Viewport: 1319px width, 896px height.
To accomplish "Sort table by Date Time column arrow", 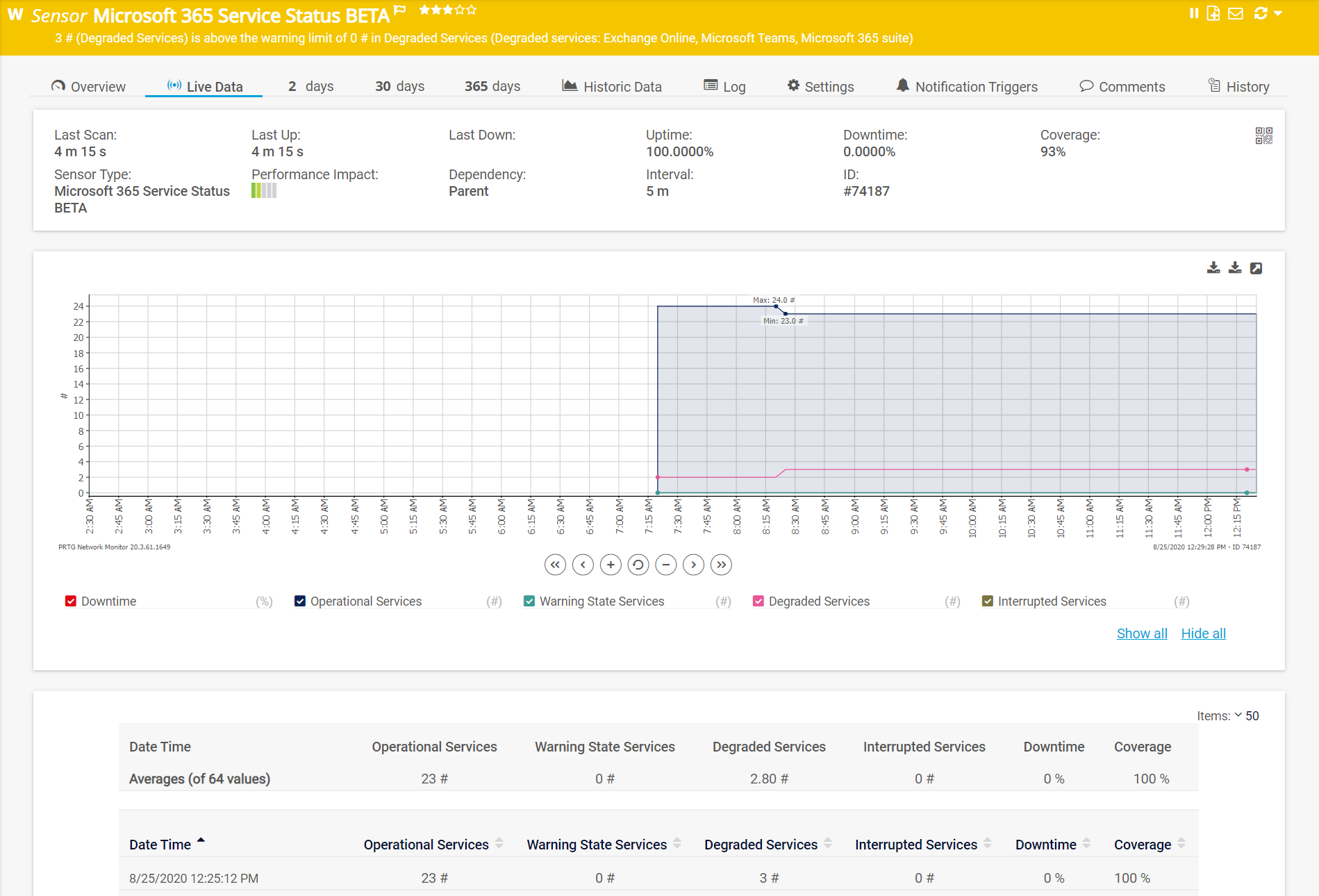I will pos(201,840).
